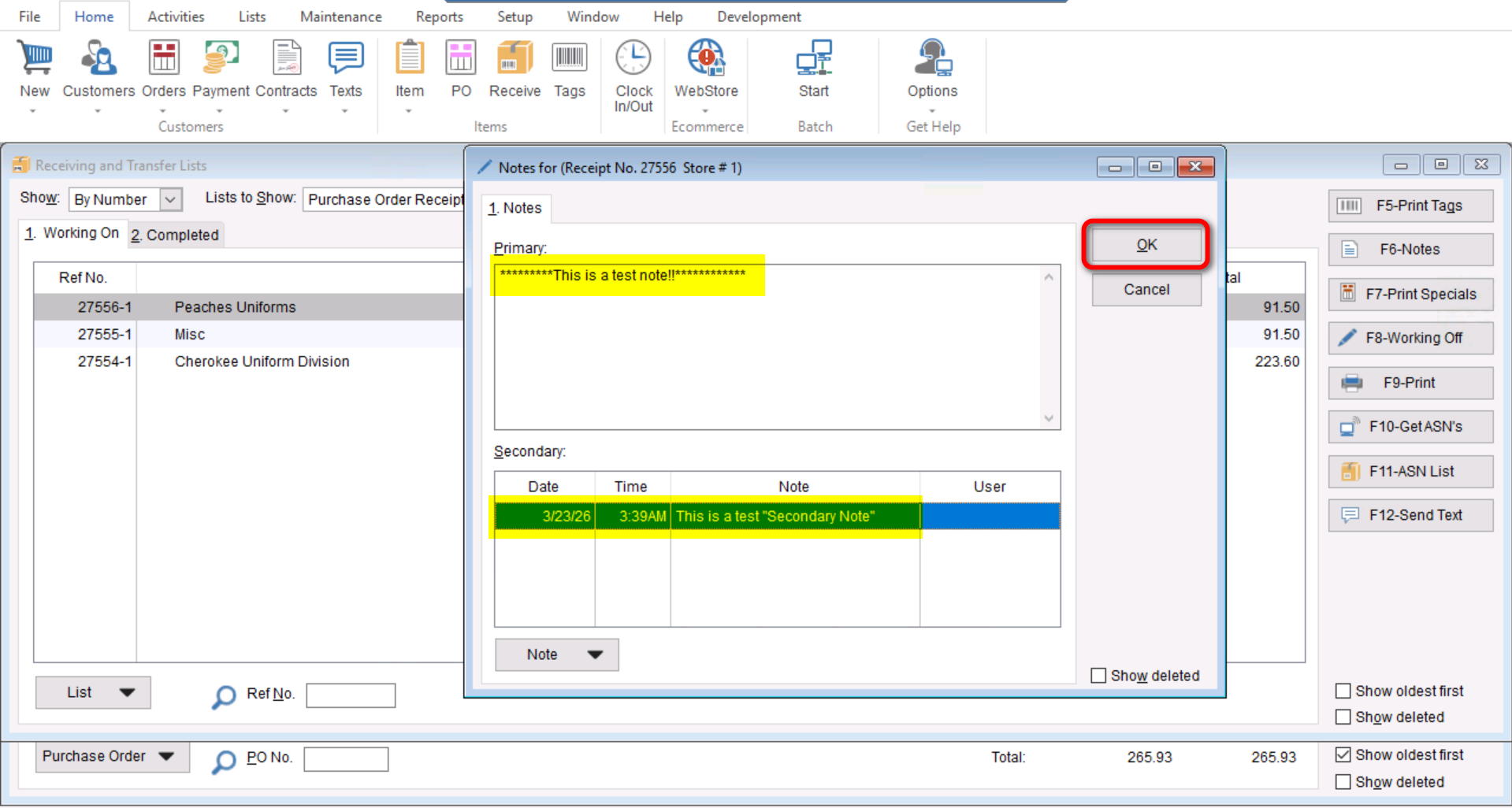Open the Note dropdown button
Image resolution: width=1512 pixels, height=808 pixels.
coord(556,654)
